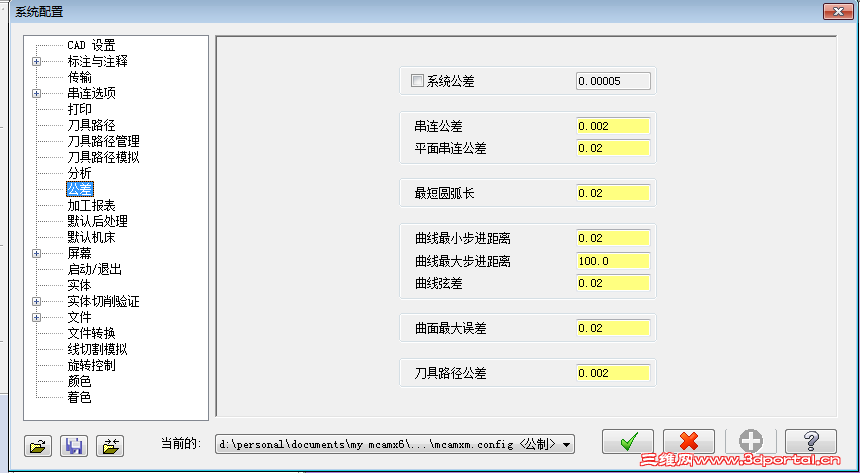Click the 曲线最大步进距离 input field

pyautogui.click(x=613, y=261)
